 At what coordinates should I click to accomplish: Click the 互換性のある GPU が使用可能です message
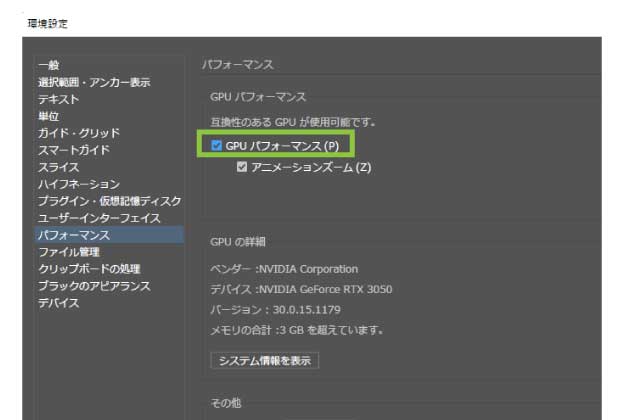[293, 122]
